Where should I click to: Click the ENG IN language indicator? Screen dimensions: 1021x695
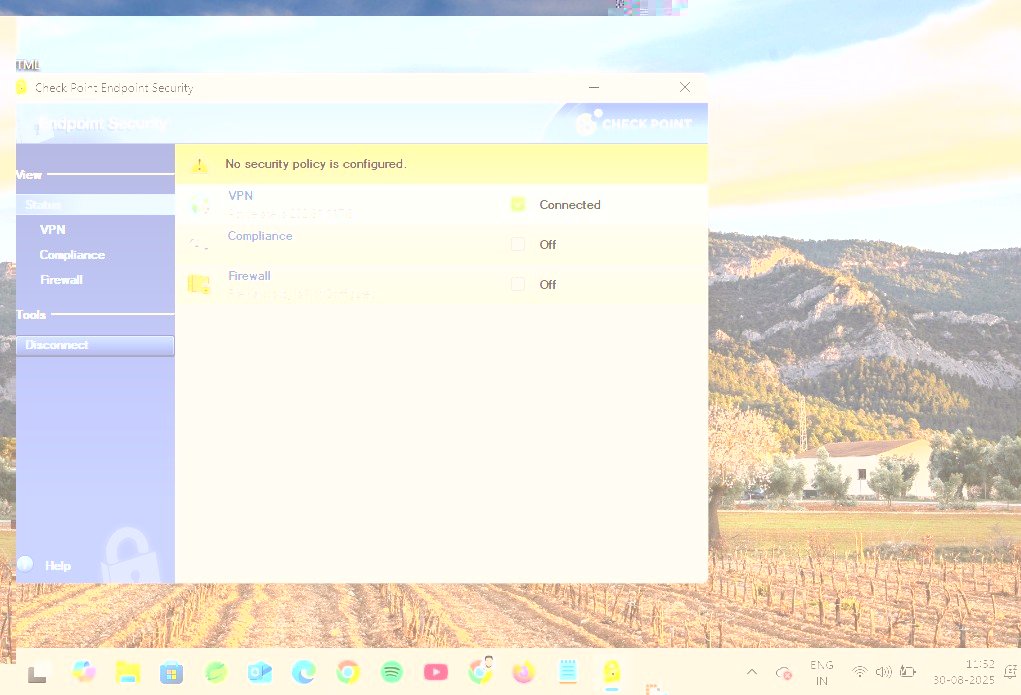pyautogui.click(x=822, y=673)
